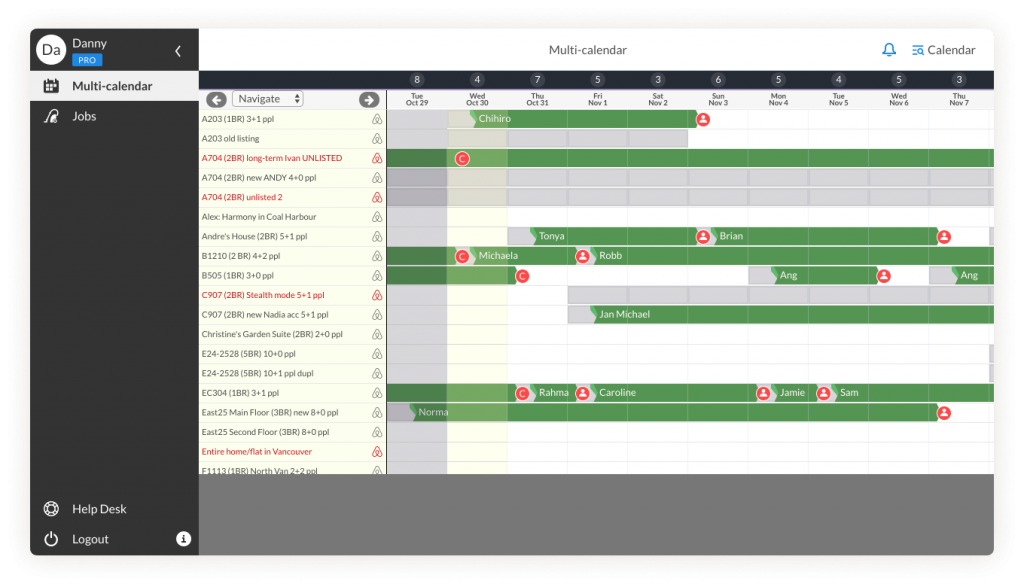Open the notifications bell

tap(888, 49)
